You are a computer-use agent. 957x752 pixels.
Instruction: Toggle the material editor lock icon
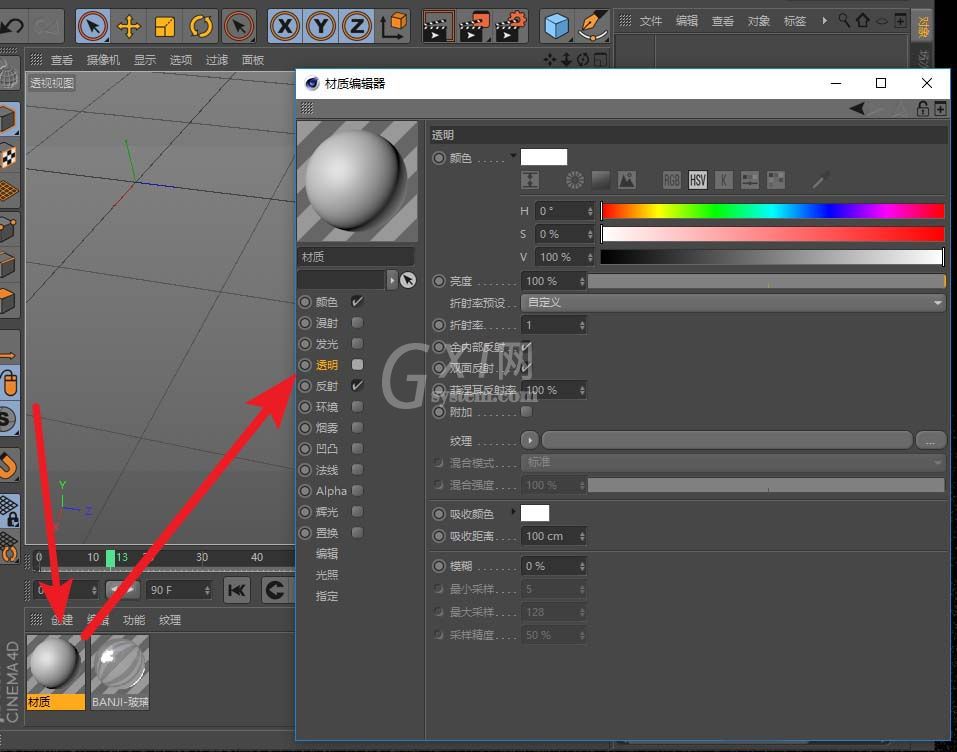922,109
